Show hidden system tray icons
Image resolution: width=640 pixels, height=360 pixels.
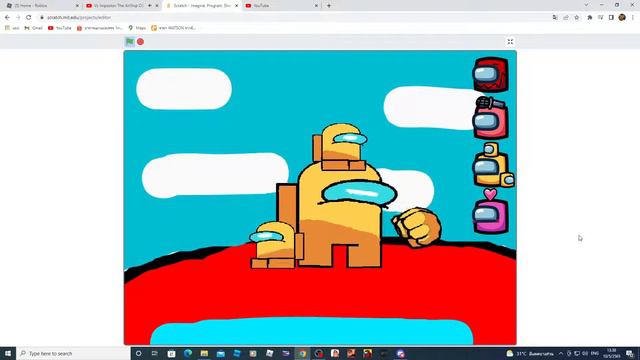coord(561,353)
